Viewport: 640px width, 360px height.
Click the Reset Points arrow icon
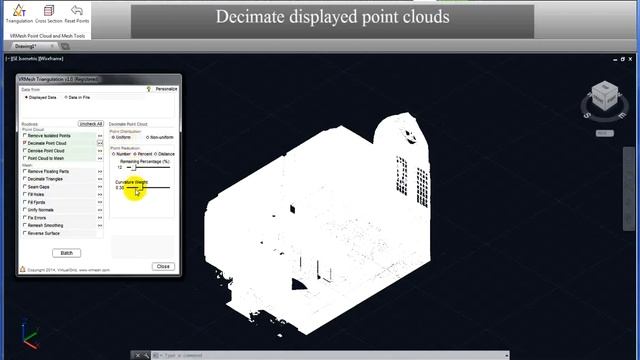pos(77,10)
